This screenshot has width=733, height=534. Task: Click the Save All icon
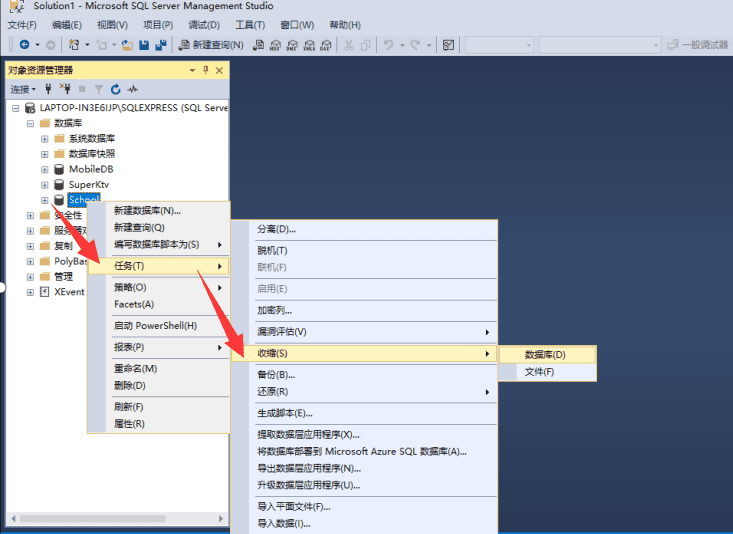pos(161,45)
